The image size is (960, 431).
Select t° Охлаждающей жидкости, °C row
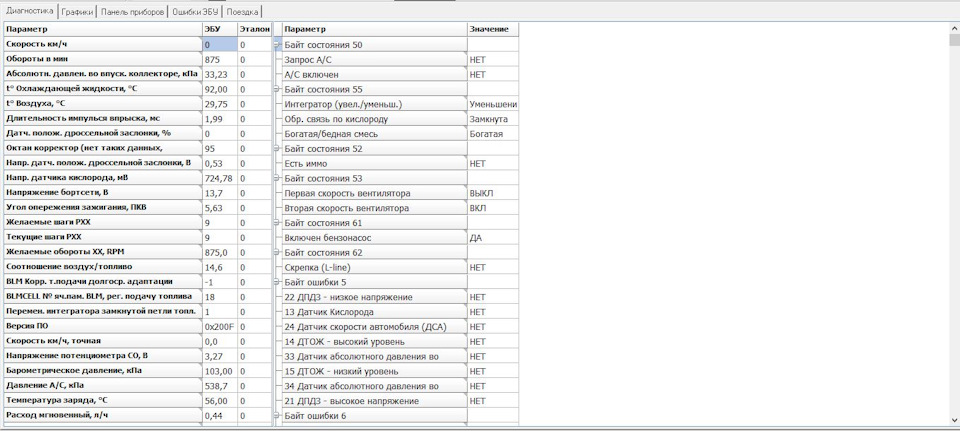click(103, 89)
